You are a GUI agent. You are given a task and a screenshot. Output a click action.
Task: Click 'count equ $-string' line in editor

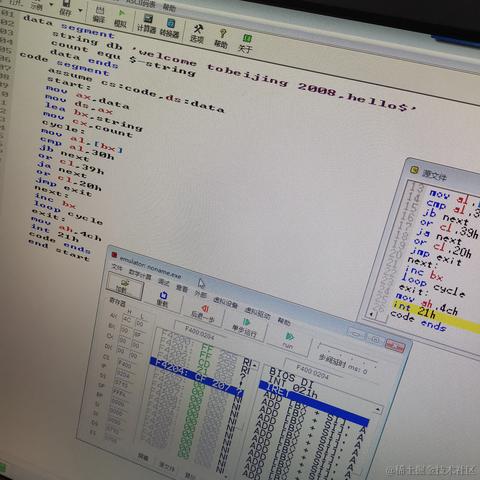click(123, 58)
